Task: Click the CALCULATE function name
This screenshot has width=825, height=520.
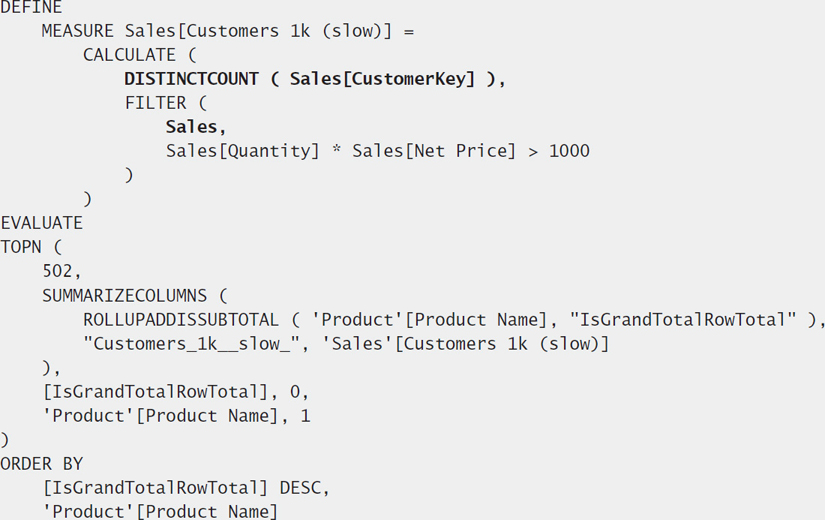Action: pos(129,55)
